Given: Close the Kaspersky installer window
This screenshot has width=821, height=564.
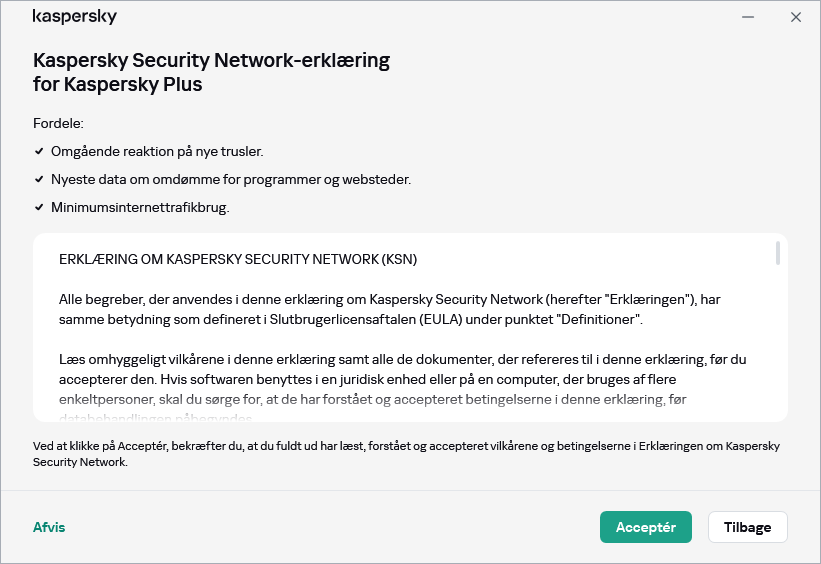Looking at the screenshot, I should [796, 17].
